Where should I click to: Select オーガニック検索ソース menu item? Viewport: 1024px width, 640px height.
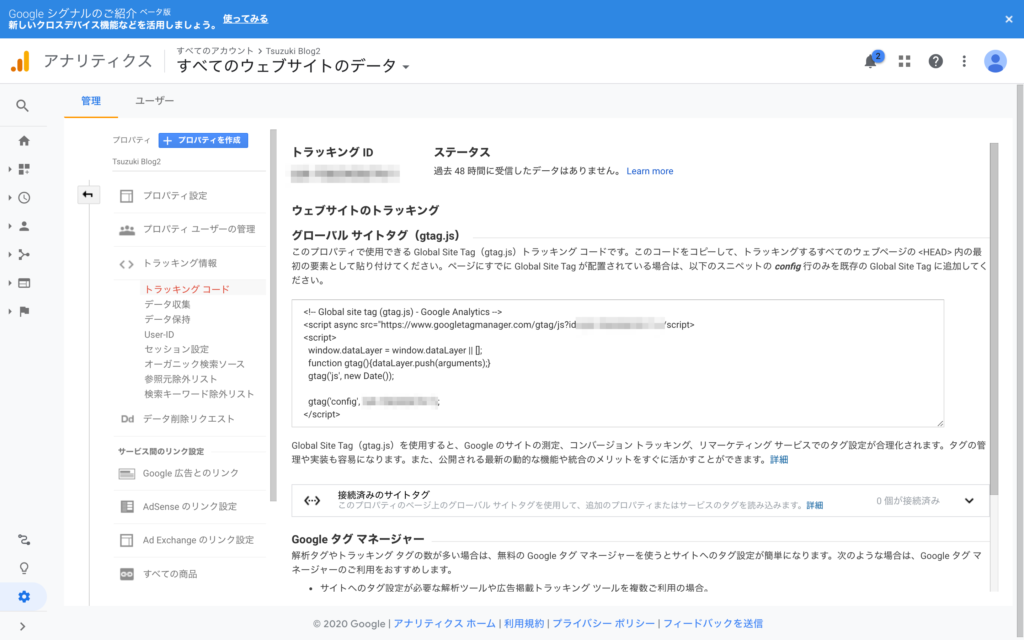195,364
